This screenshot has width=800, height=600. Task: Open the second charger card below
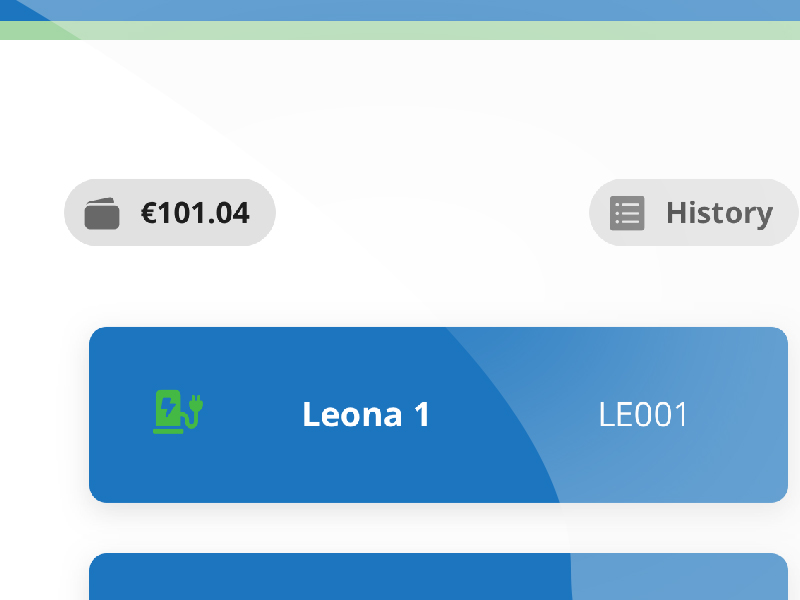coord(438,577)
